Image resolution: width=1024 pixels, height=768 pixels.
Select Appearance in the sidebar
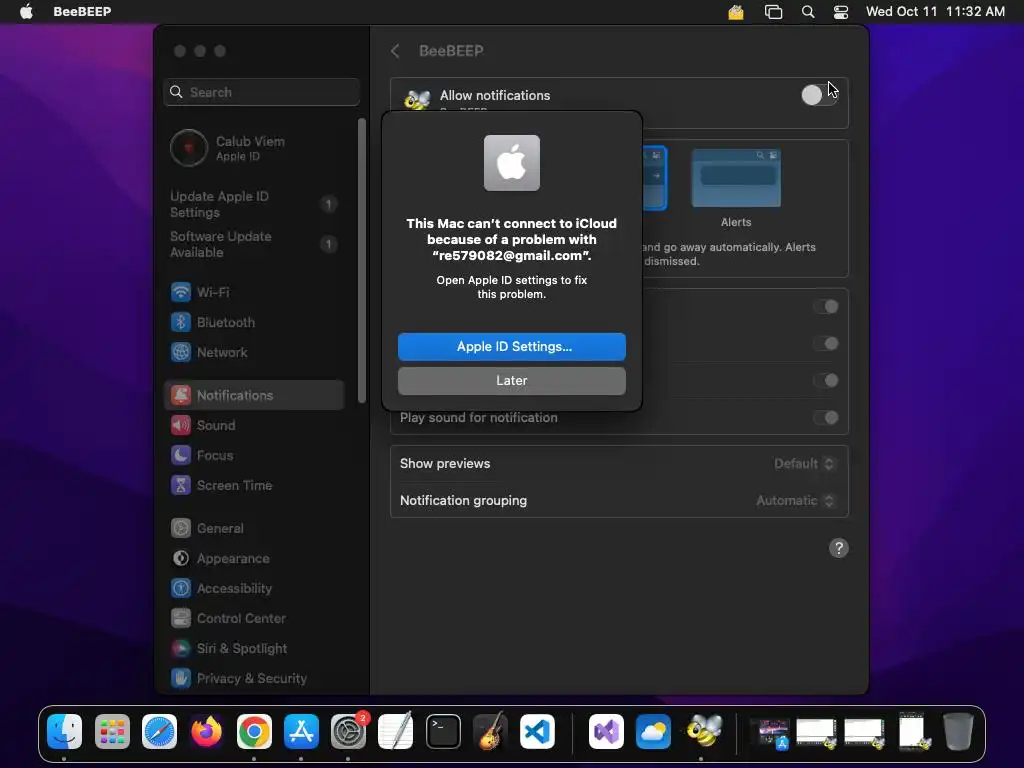(x=255, y=558)
